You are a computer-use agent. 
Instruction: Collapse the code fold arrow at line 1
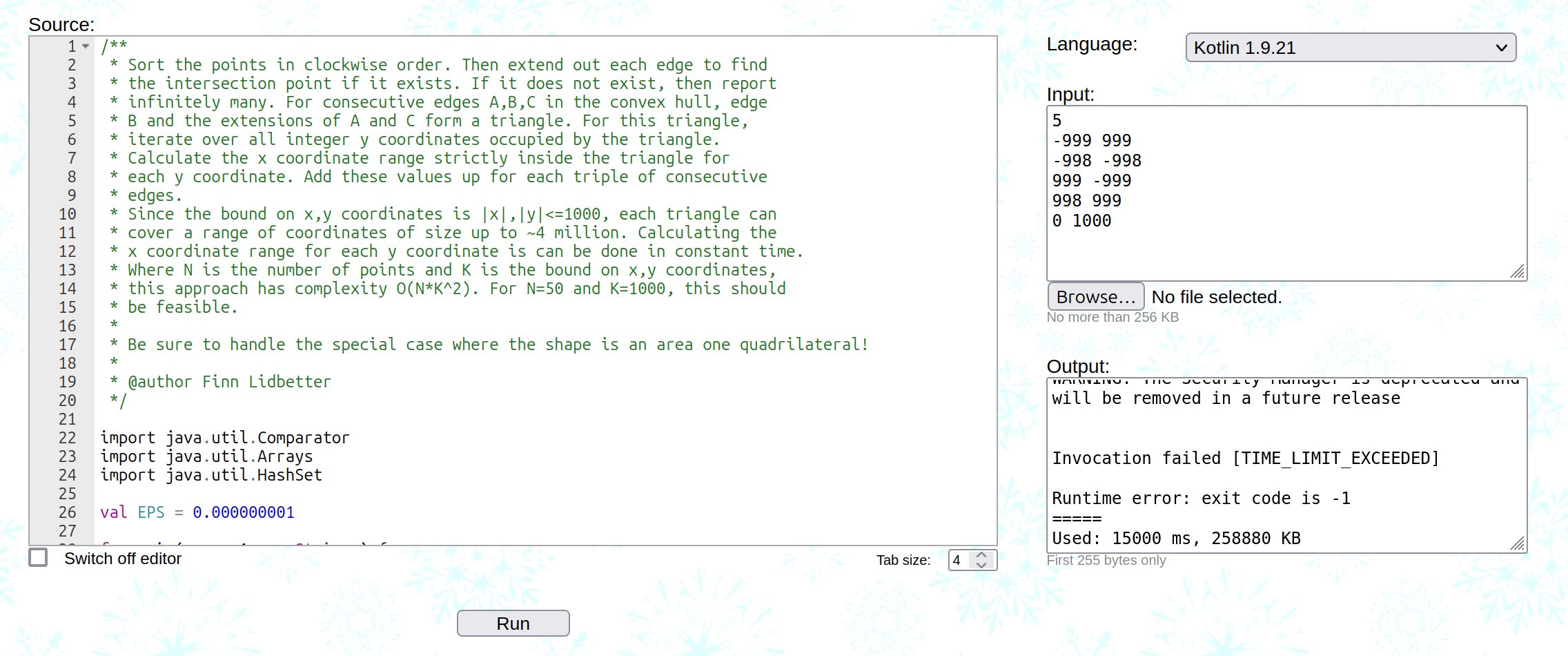tap(86, 46)
